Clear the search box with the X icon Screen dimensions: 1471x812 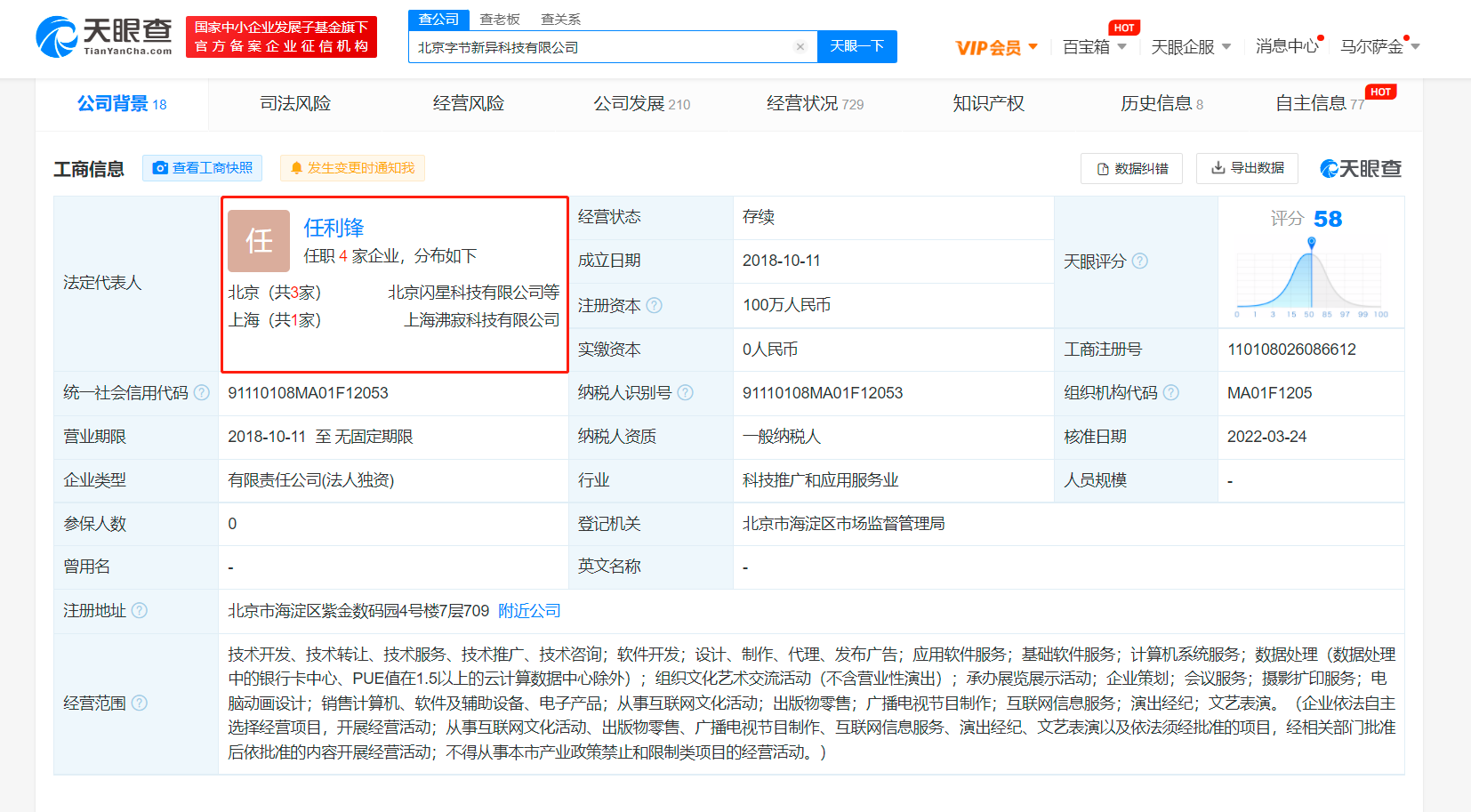(800, 47)
